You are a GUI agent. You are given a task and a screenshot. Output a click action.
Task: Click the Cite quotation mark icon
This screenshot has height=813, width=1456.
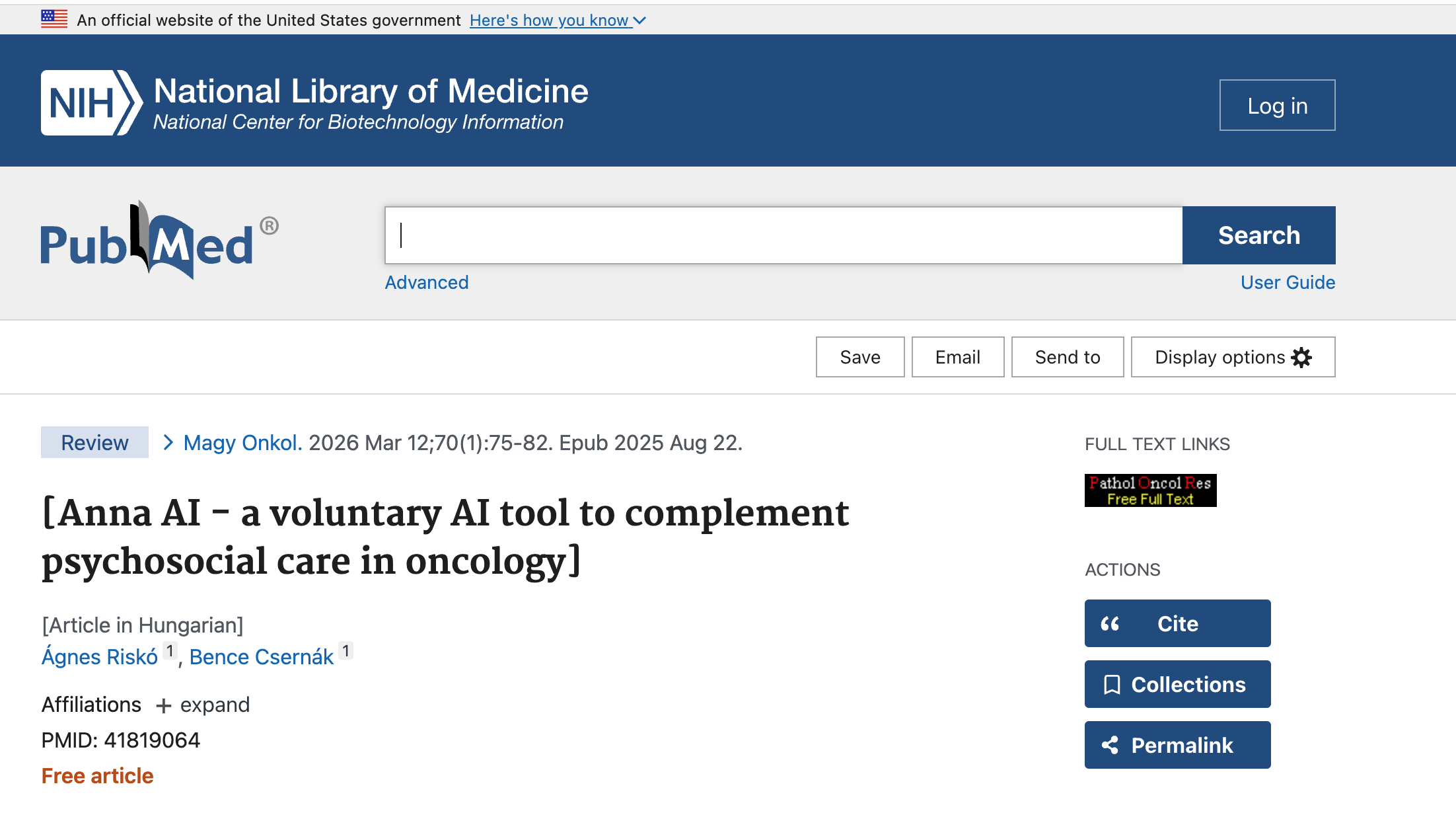tap(1112, 623)
